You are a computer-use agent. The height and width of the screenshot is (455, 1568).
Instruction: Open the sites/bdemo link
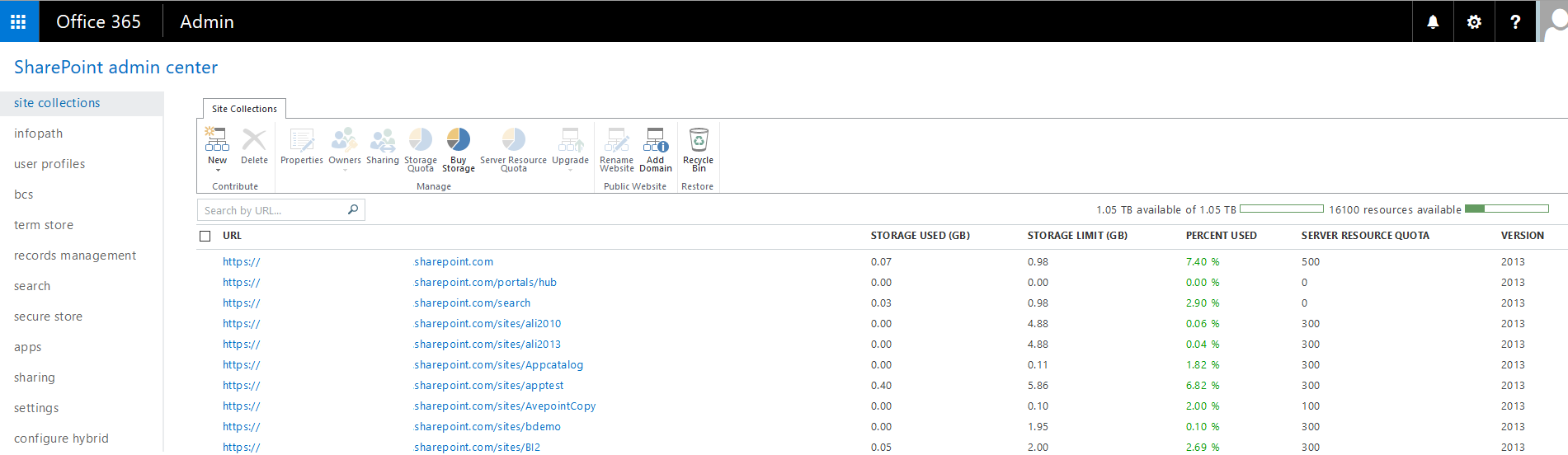[487, 427]
